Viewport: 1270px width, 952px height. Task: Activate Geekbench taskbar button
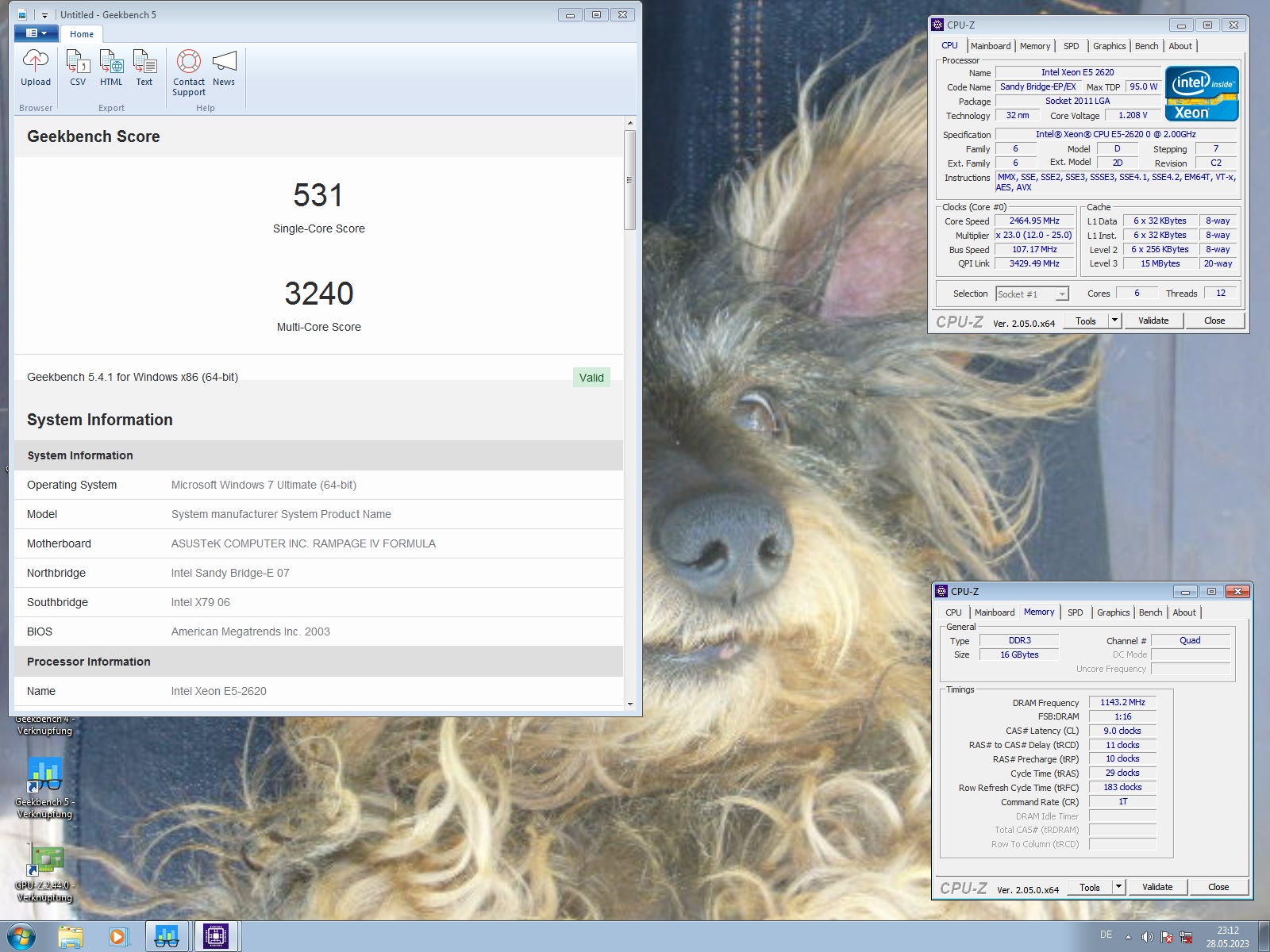pos(167,937)
